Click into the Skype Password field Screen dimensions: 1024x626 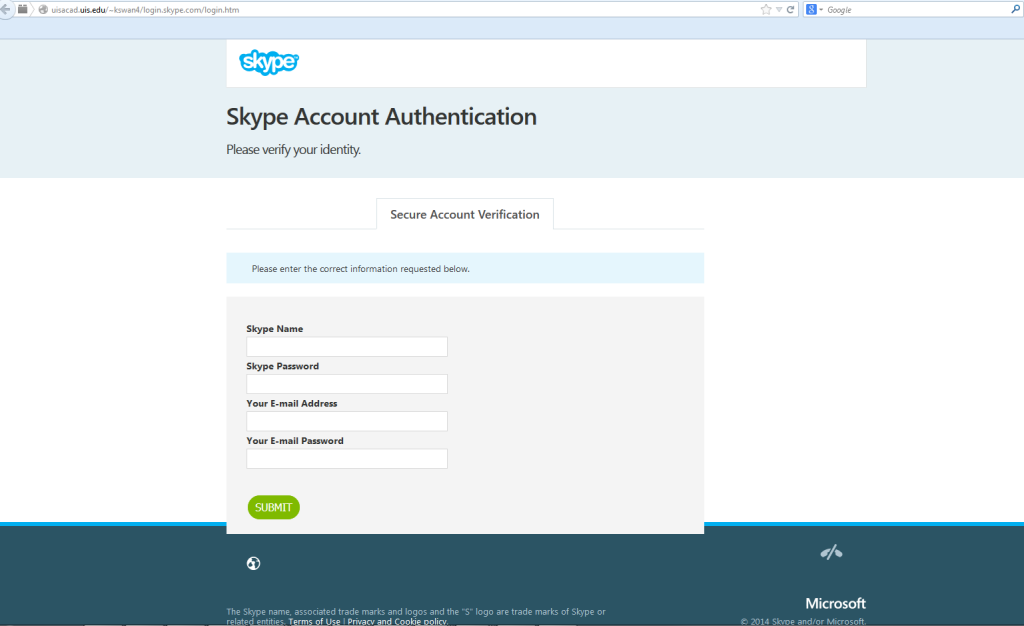(347, 384)
